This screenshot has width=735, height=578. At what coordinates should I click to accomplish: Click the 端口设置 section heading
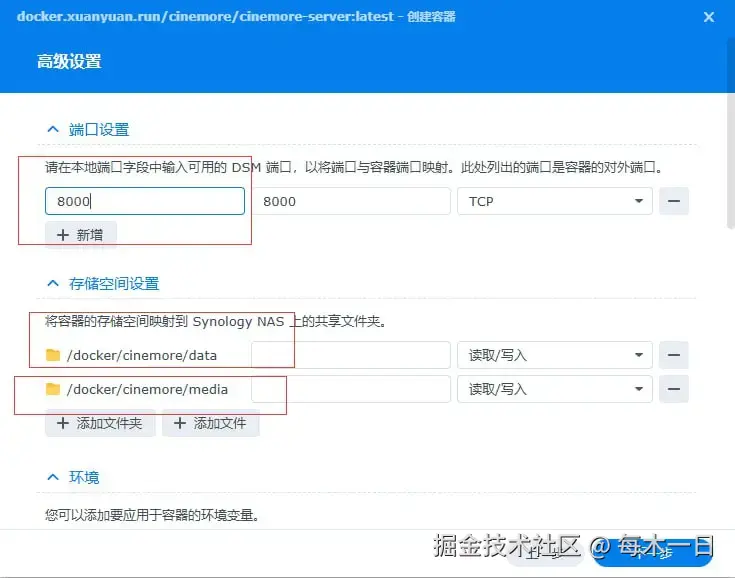pyautogui.click(x=99, y=129)
